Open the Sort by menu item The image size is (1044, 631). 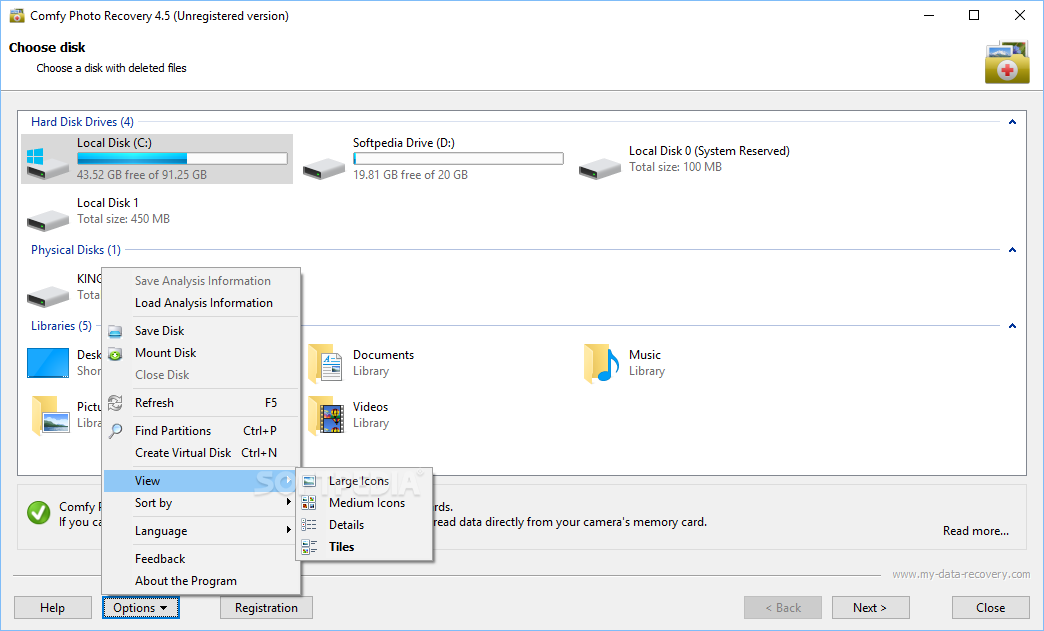tap(202, 503)
